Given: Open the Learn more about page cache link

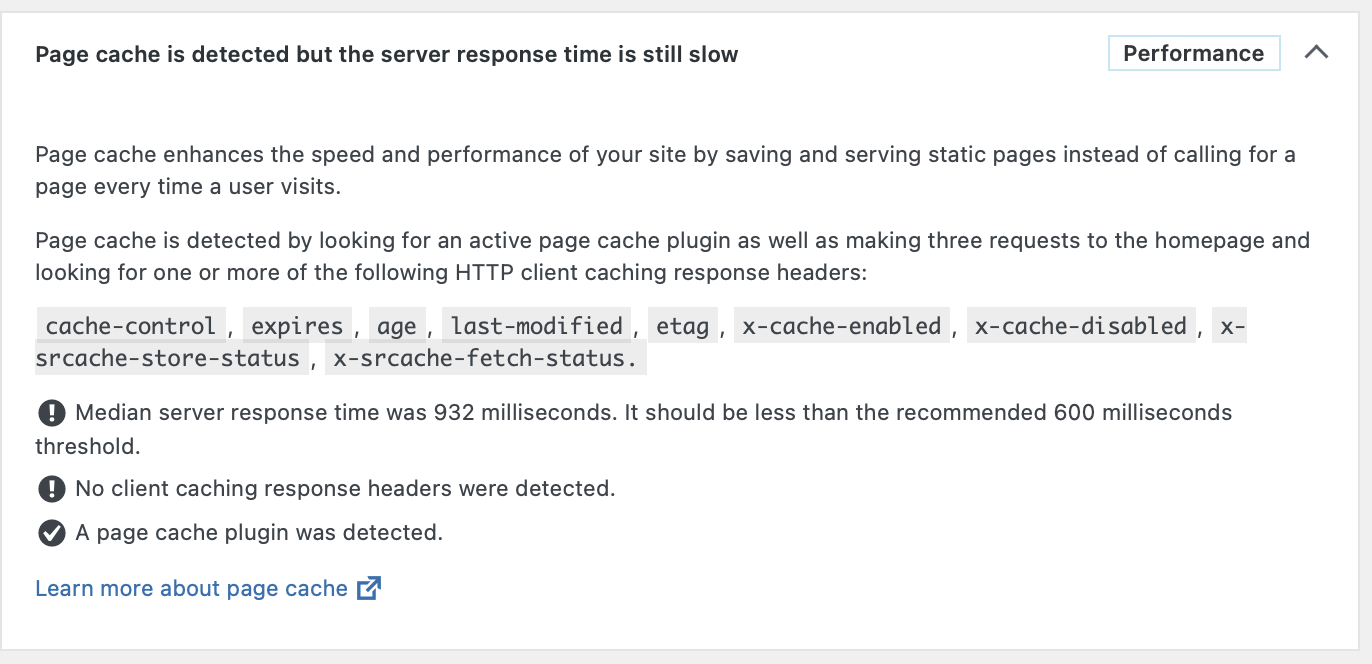Looking at the screenshot, I should 191,588.
